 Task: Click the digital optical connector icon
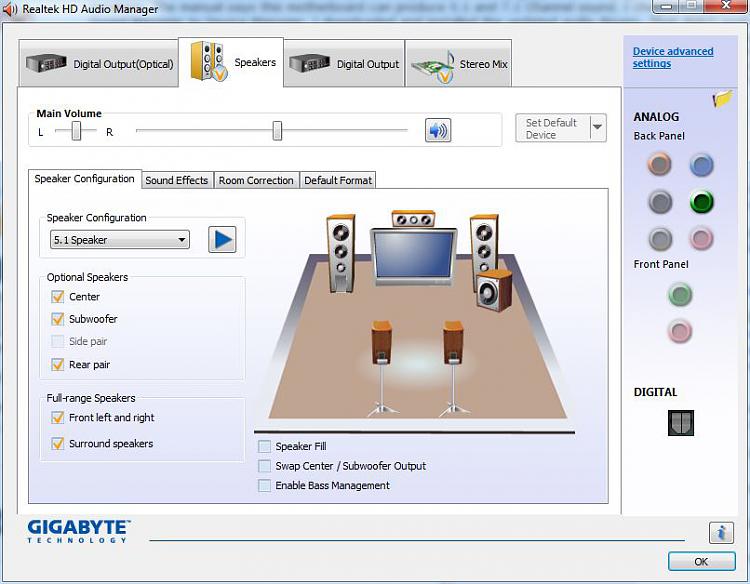[x=681, y=423]
